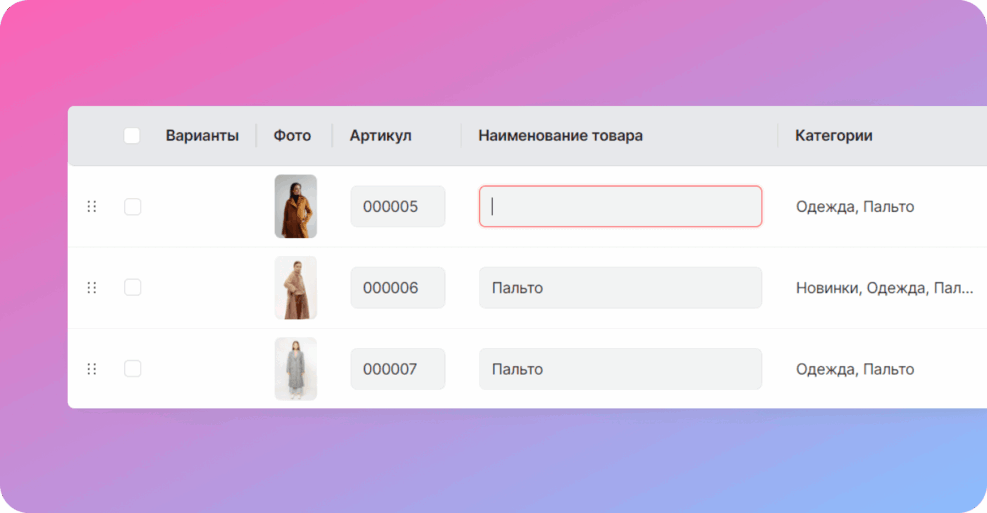Click the article field containing 000005
This screenshot has height=513, width=987.
pyautogui.click(x=397, y=207)
